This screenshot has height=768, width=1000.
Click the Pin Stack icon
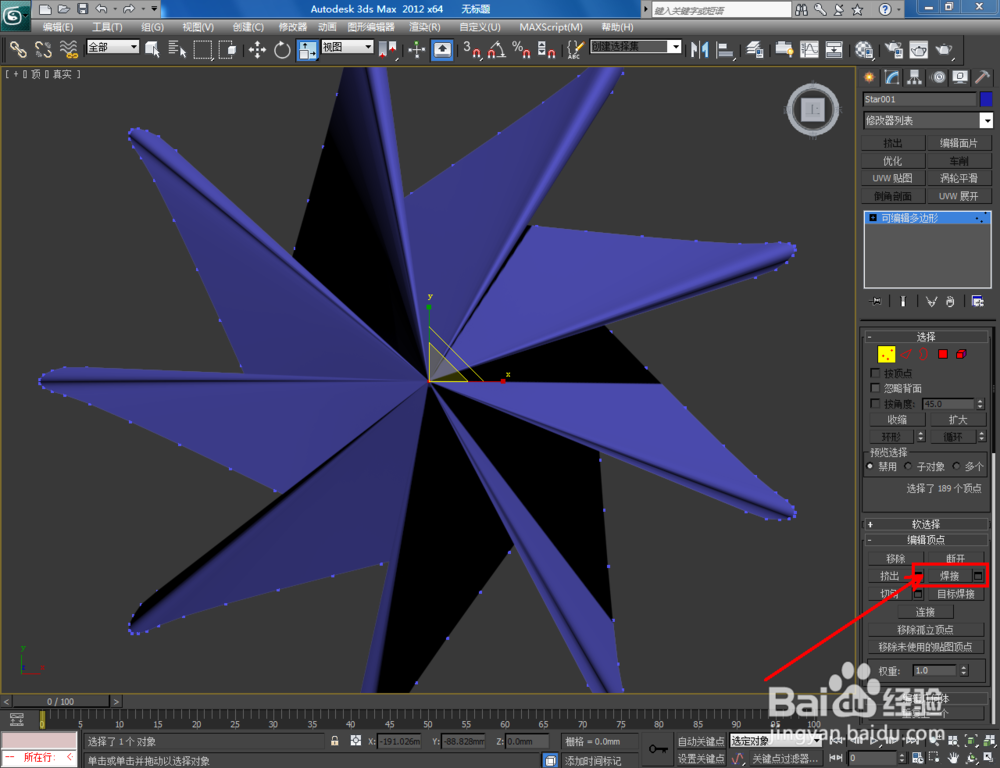(876, 301)
